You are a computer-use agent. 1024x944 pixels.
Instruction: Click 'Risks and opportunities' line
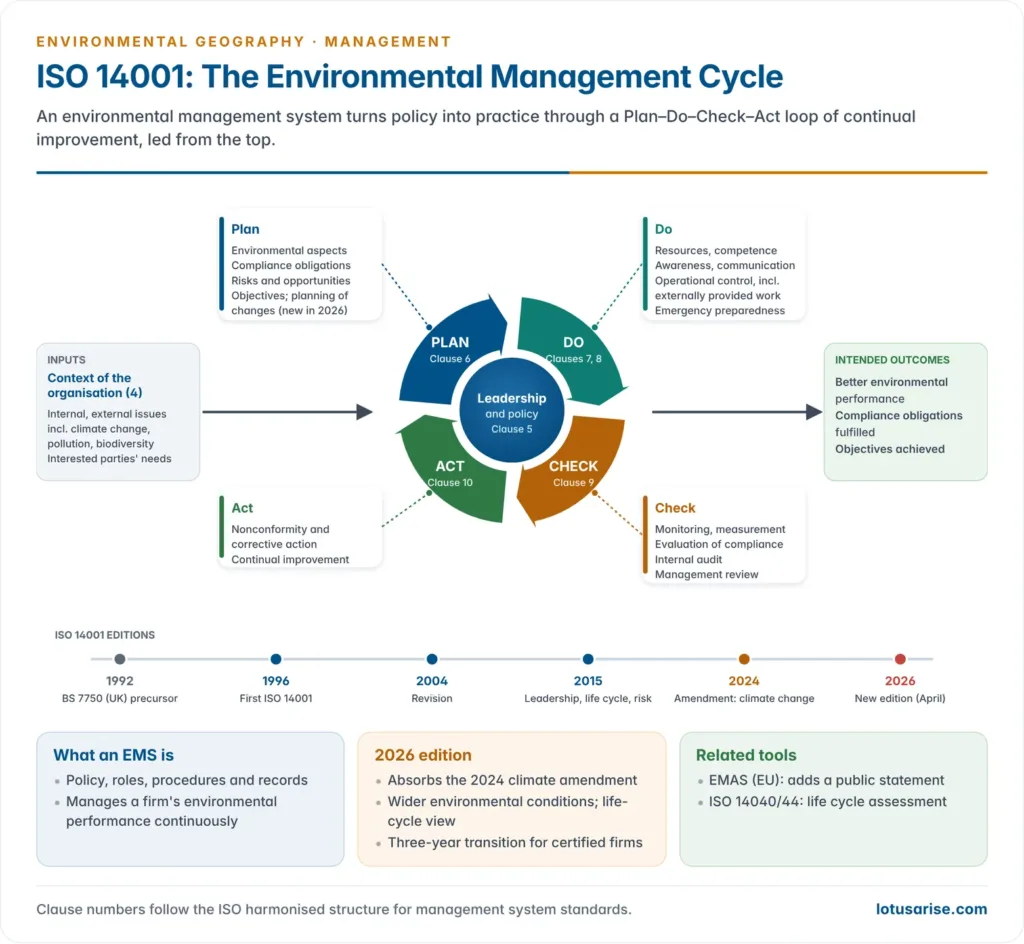coord(291,281)
